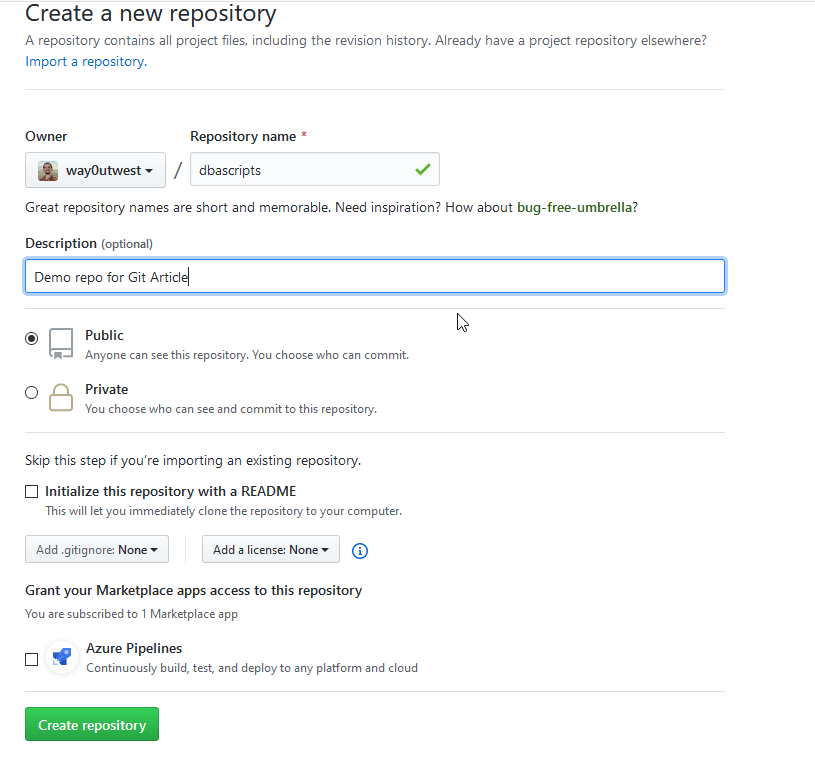Enable Initialize this repository with a README

(x=32, y=491)
